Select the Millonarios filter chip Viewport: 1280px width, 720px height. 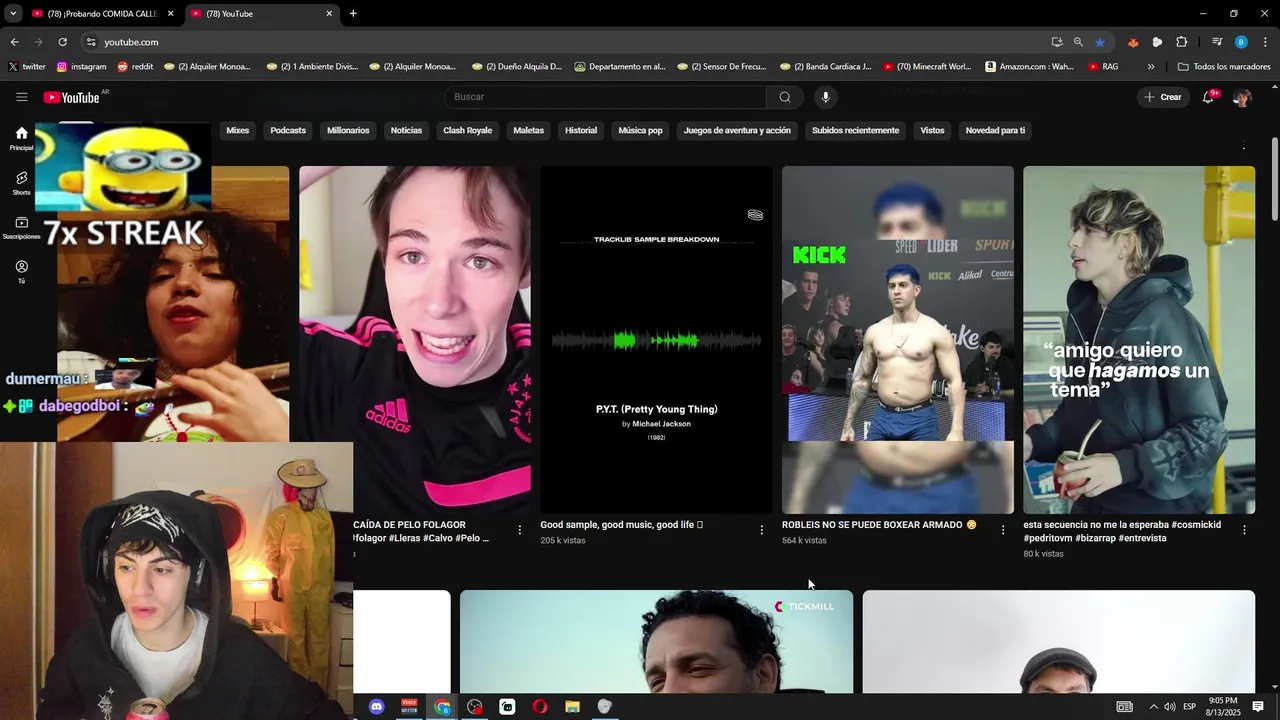coord(348,130)
